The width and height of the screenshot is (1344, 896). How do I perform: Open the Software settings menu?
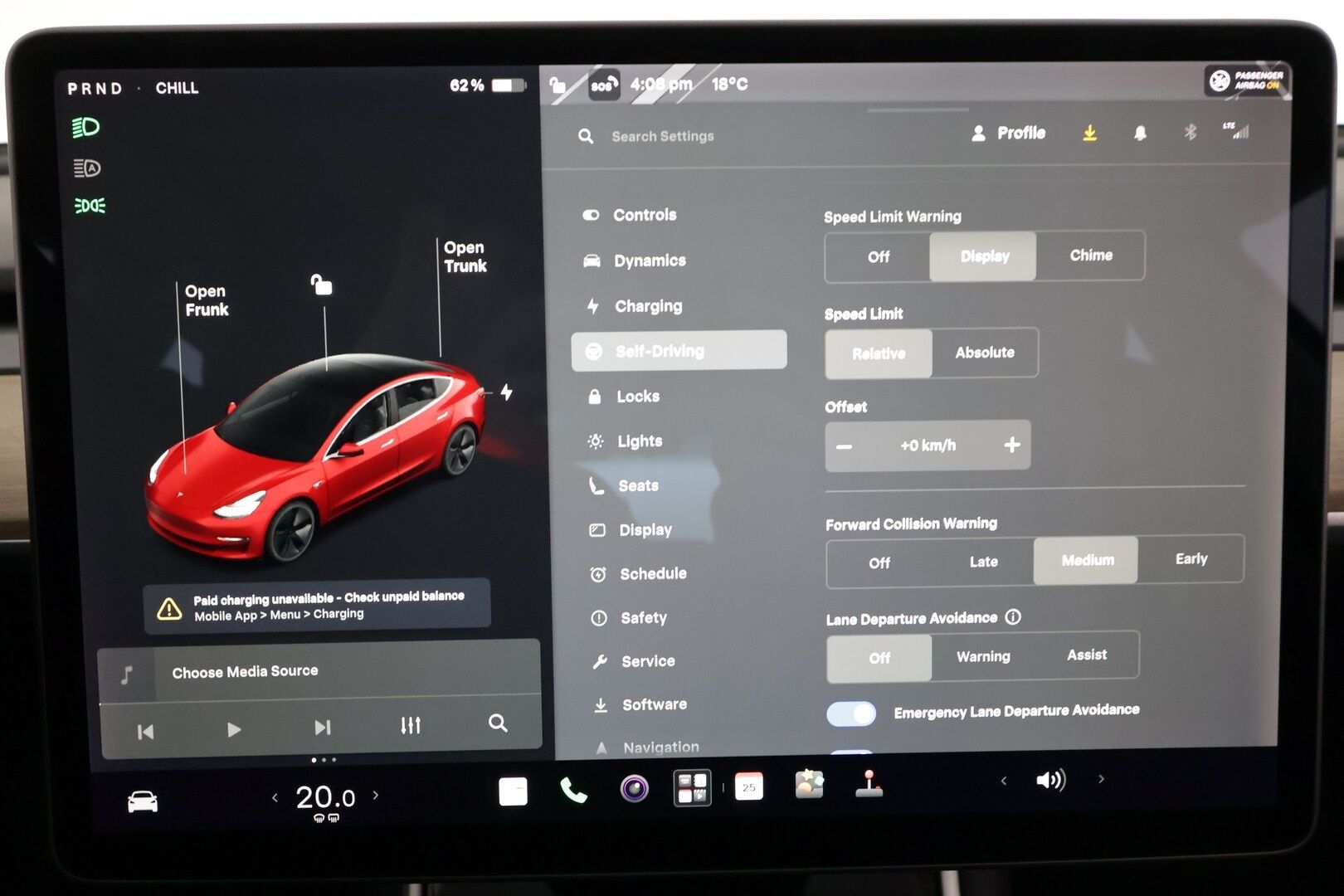click(x=655, y=705)
